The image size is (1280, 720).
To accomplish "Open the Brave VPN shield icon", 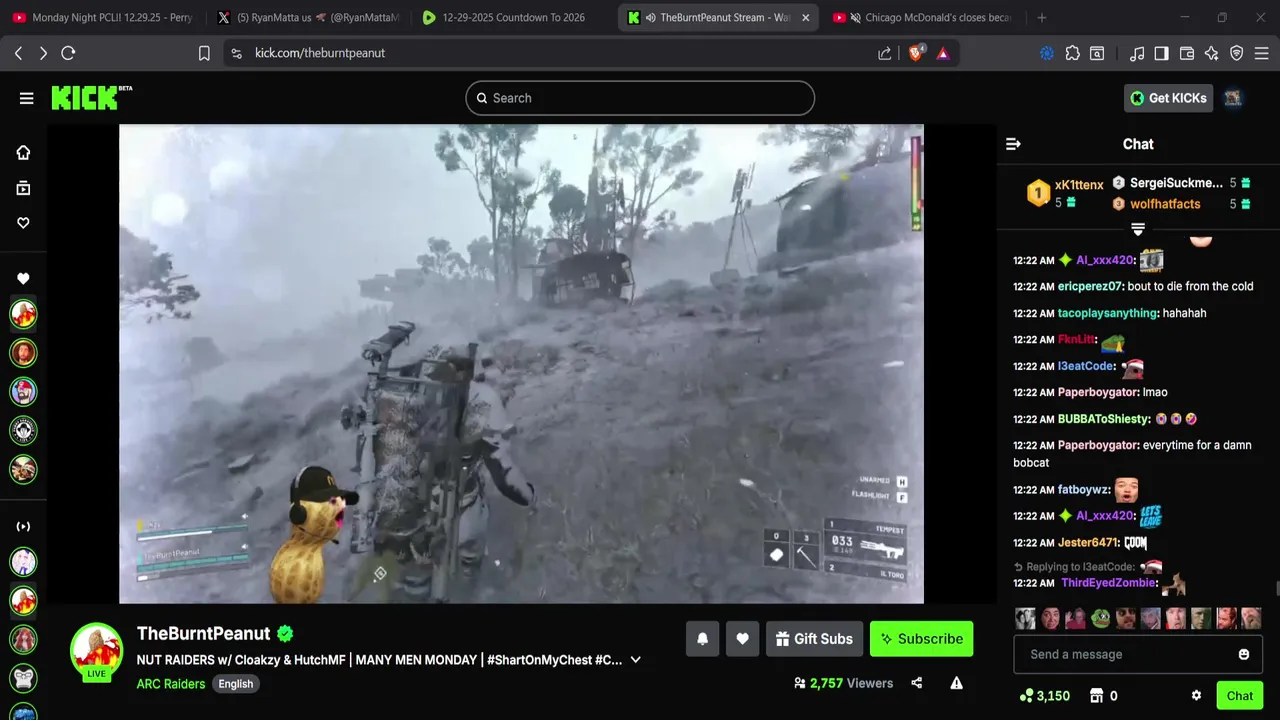I will (x=1236, y=53).
